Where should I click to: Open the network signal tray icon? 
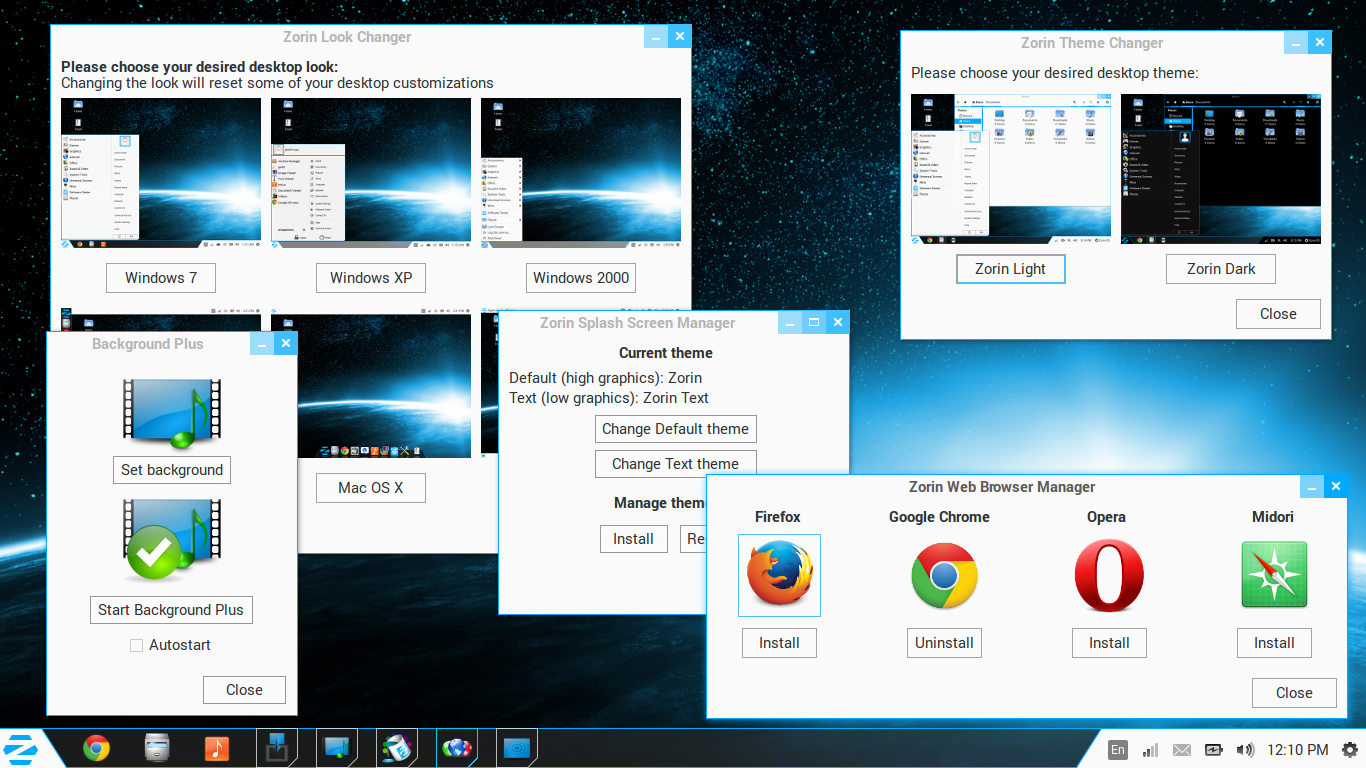[x=1150, y=750]
